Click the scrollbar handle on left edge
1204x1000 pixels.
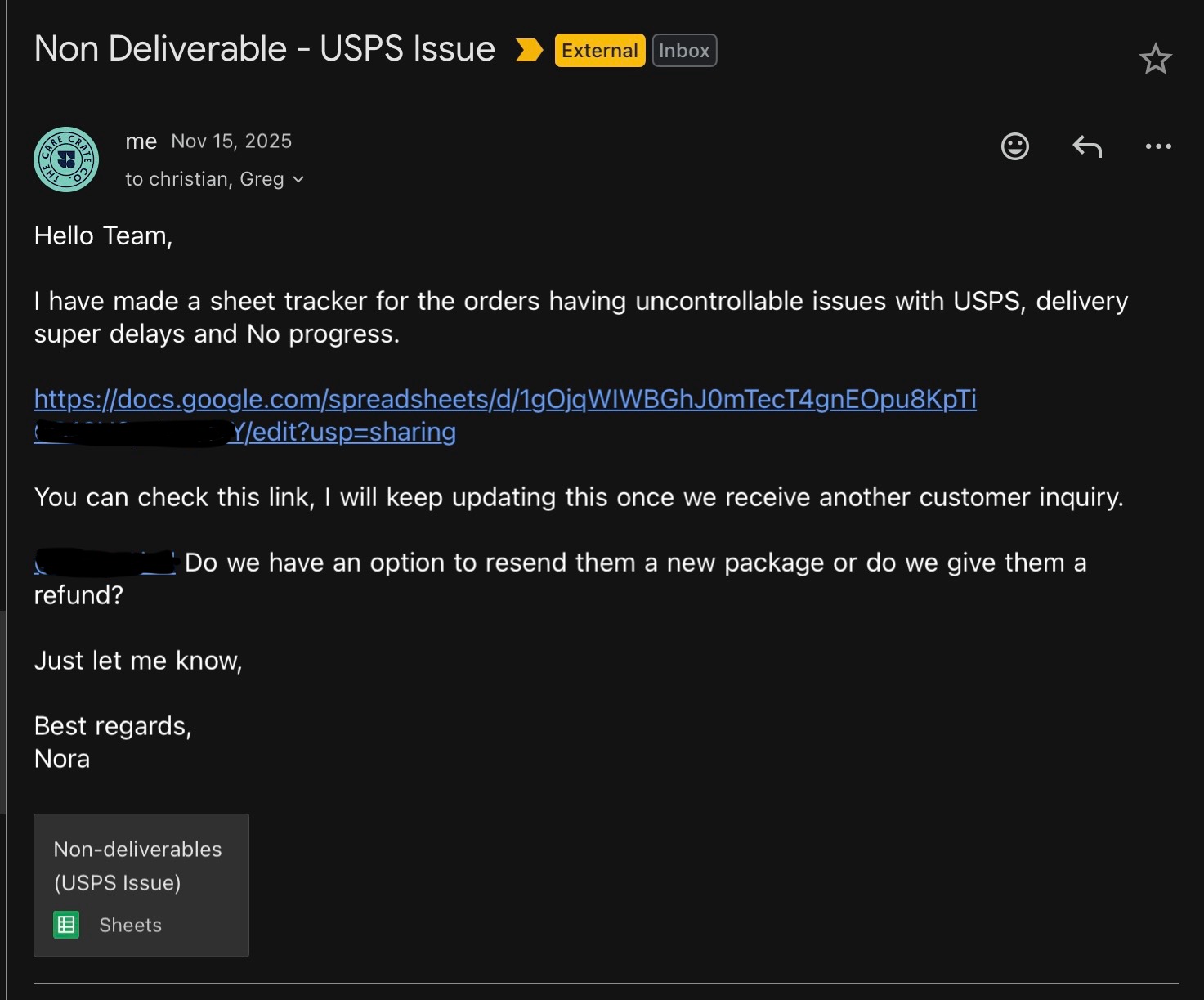pos(3,711)
